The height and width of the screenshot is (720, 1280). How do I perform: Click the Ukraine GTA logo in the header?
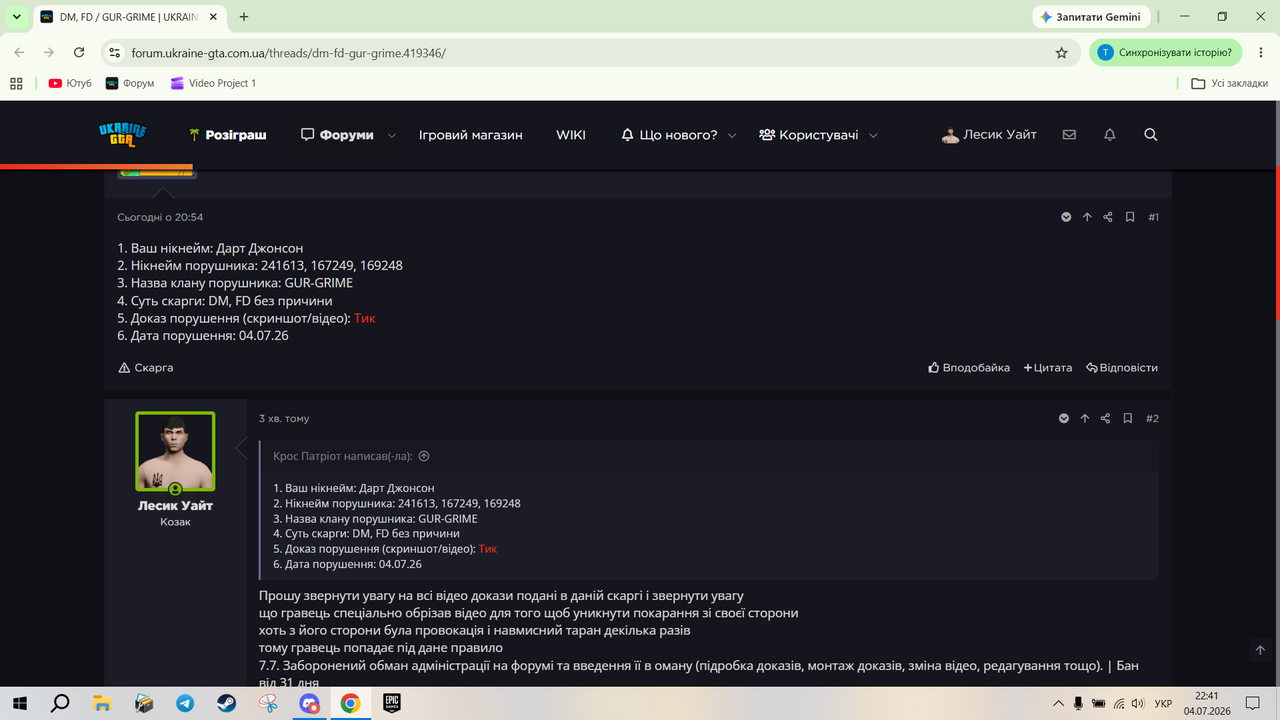point(123,134)
